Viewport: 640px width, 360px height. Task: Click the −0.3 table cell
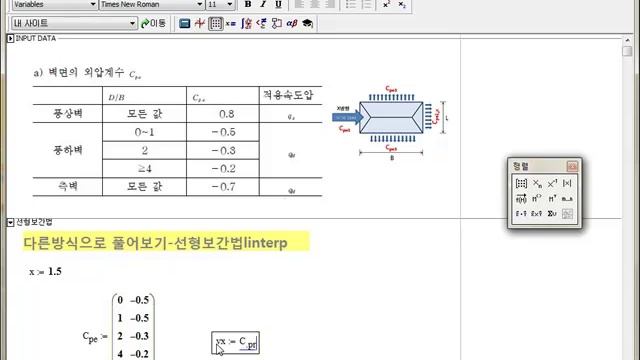coord(224,151)
